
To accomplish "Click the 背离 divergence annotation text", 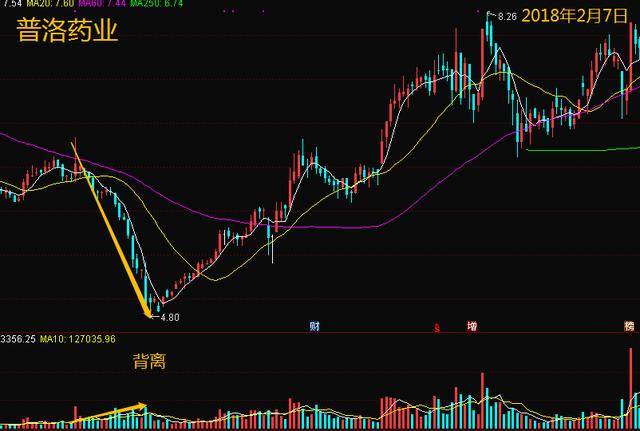I will point(149,362).
